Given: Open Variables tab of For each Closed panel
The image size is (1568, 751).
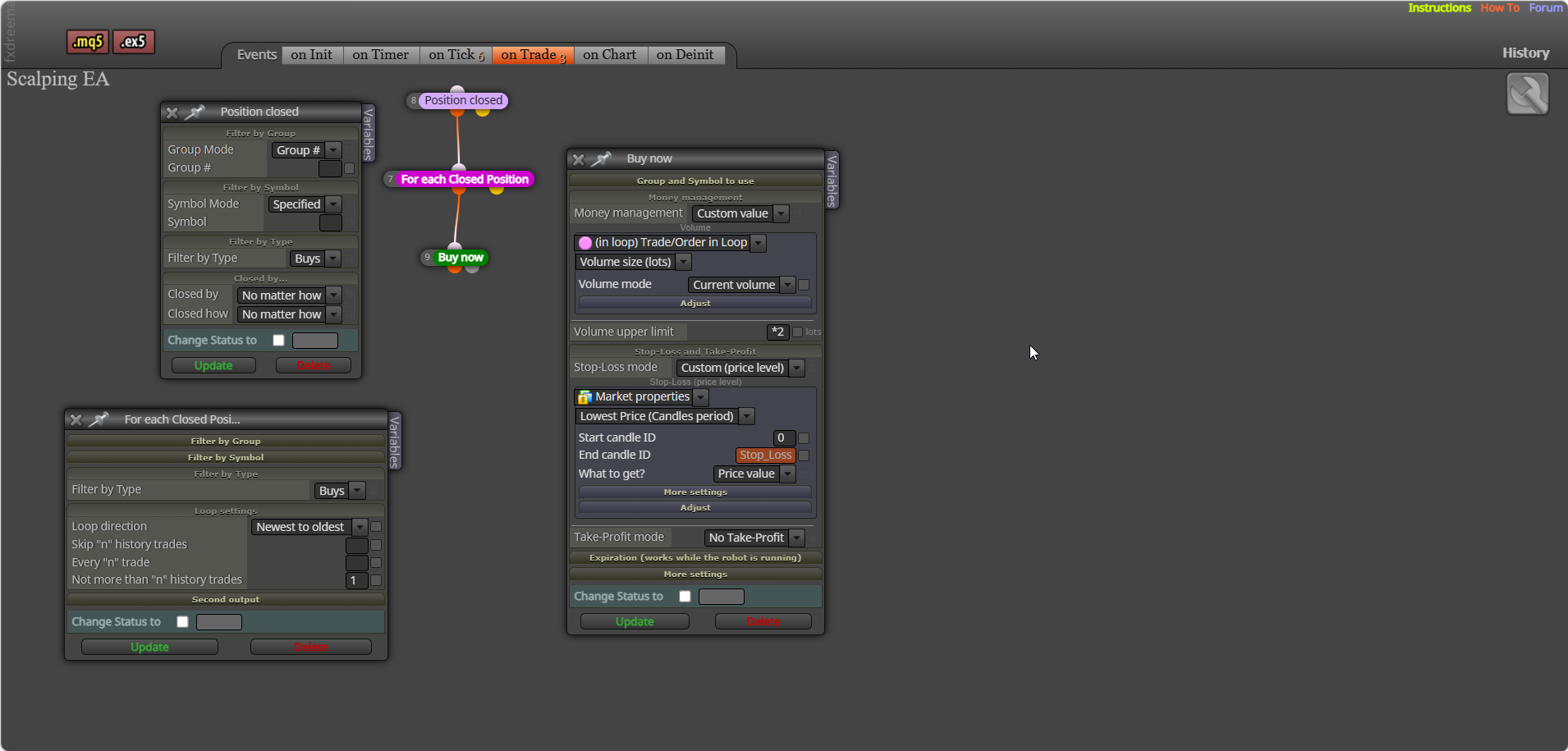Looking at the screenshot, I should [x=395, y=441].
